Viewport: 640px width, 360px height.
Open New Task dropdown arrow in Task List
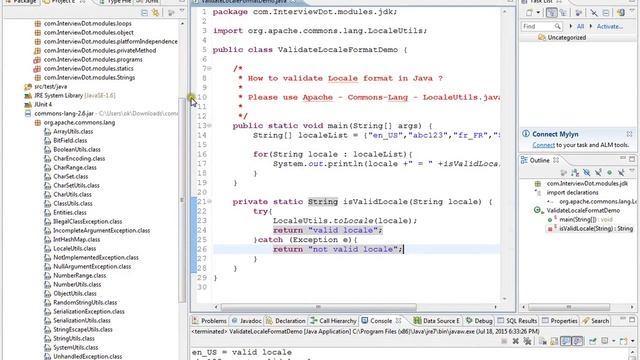point(538,13)
